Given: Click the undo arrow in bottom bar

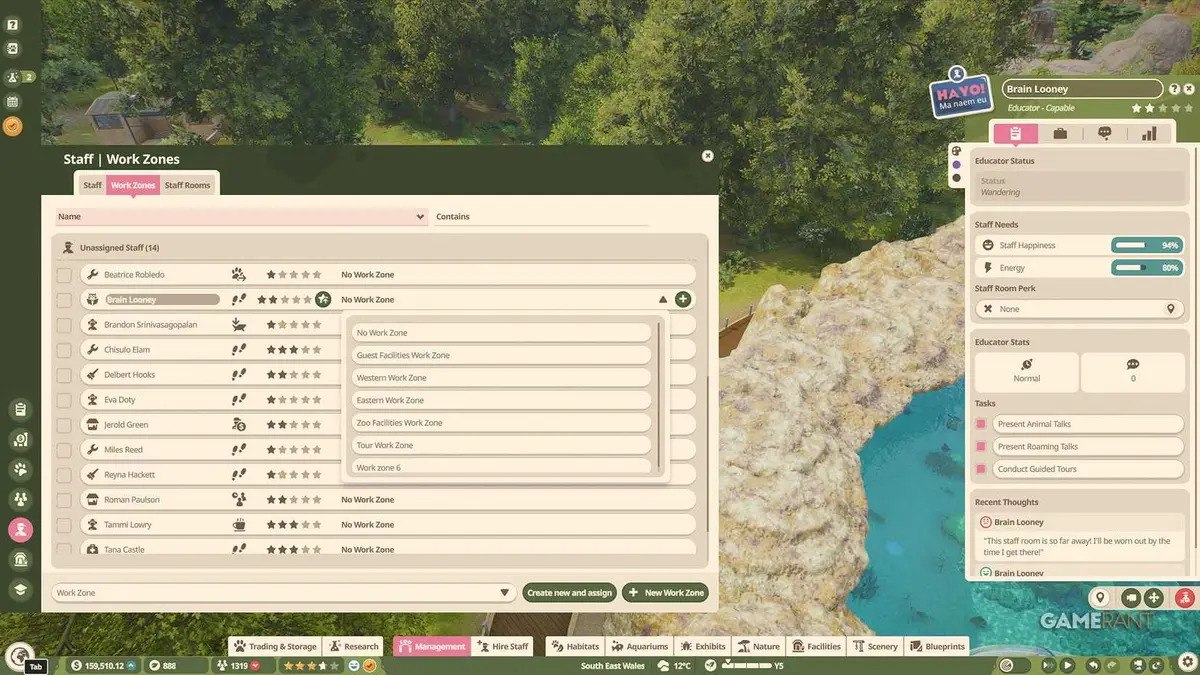Looking at the screenshot, I should [x=1094, y=665].
